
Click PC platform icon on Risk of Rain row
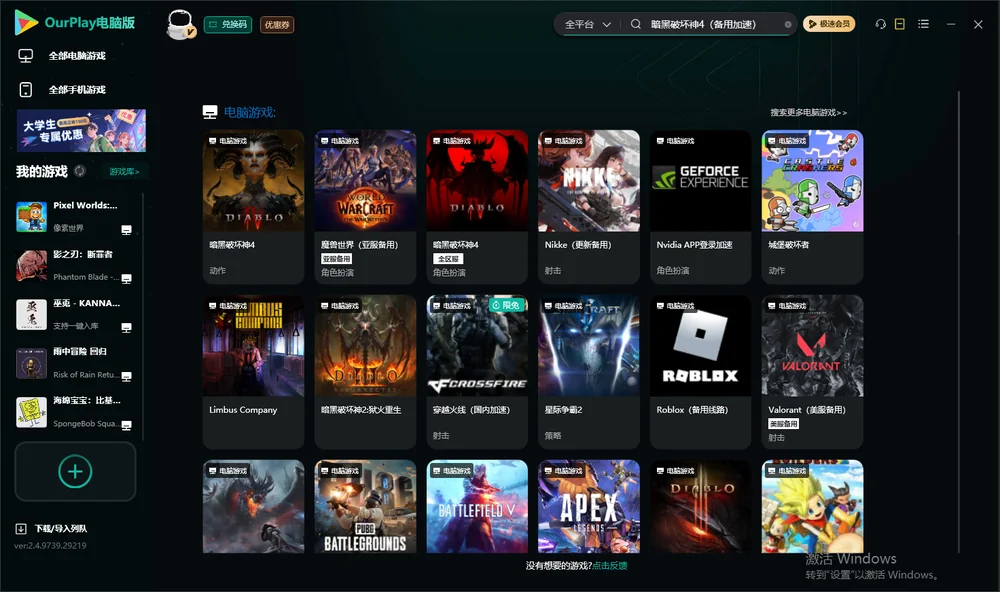126,376
